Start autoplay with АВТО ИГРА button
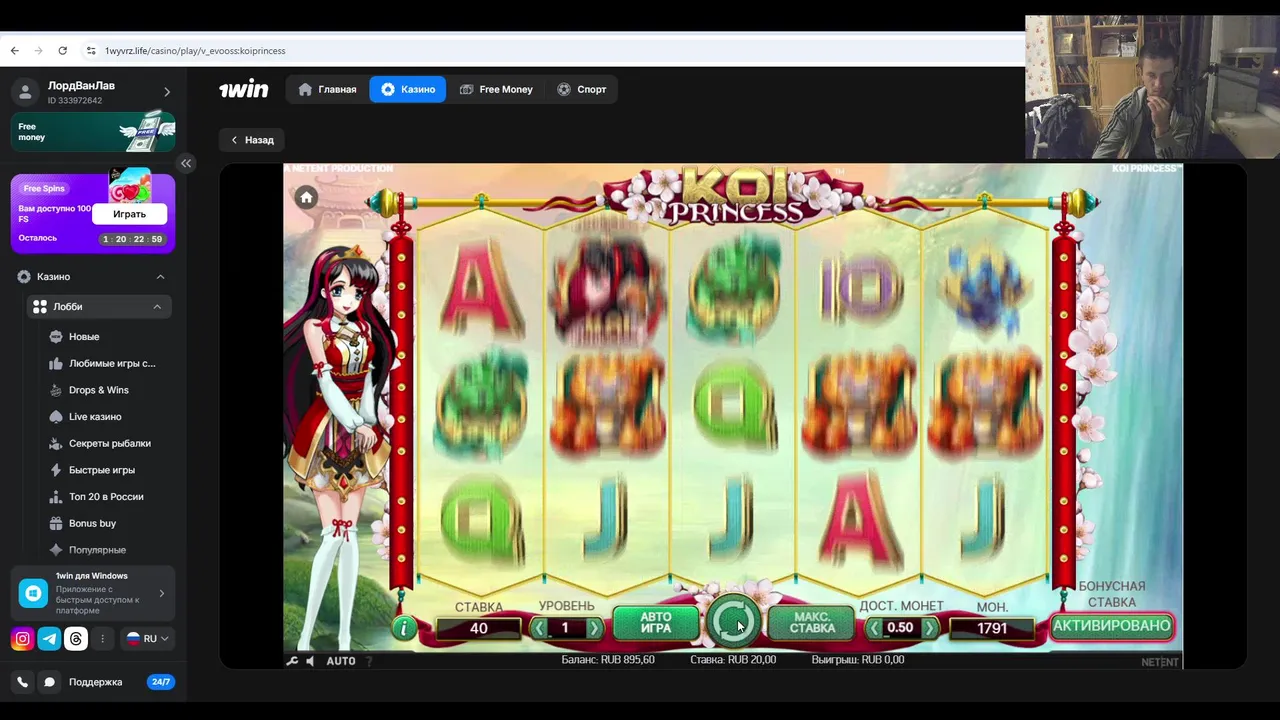This screenshot has height=720, width=1280. click(656, 623)
